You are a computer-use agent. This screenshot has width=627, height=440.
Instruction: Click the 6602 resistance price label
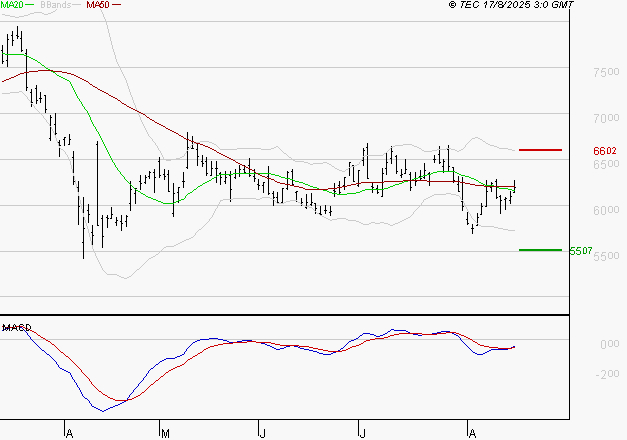pyautogui.click(x=605, y=151)
